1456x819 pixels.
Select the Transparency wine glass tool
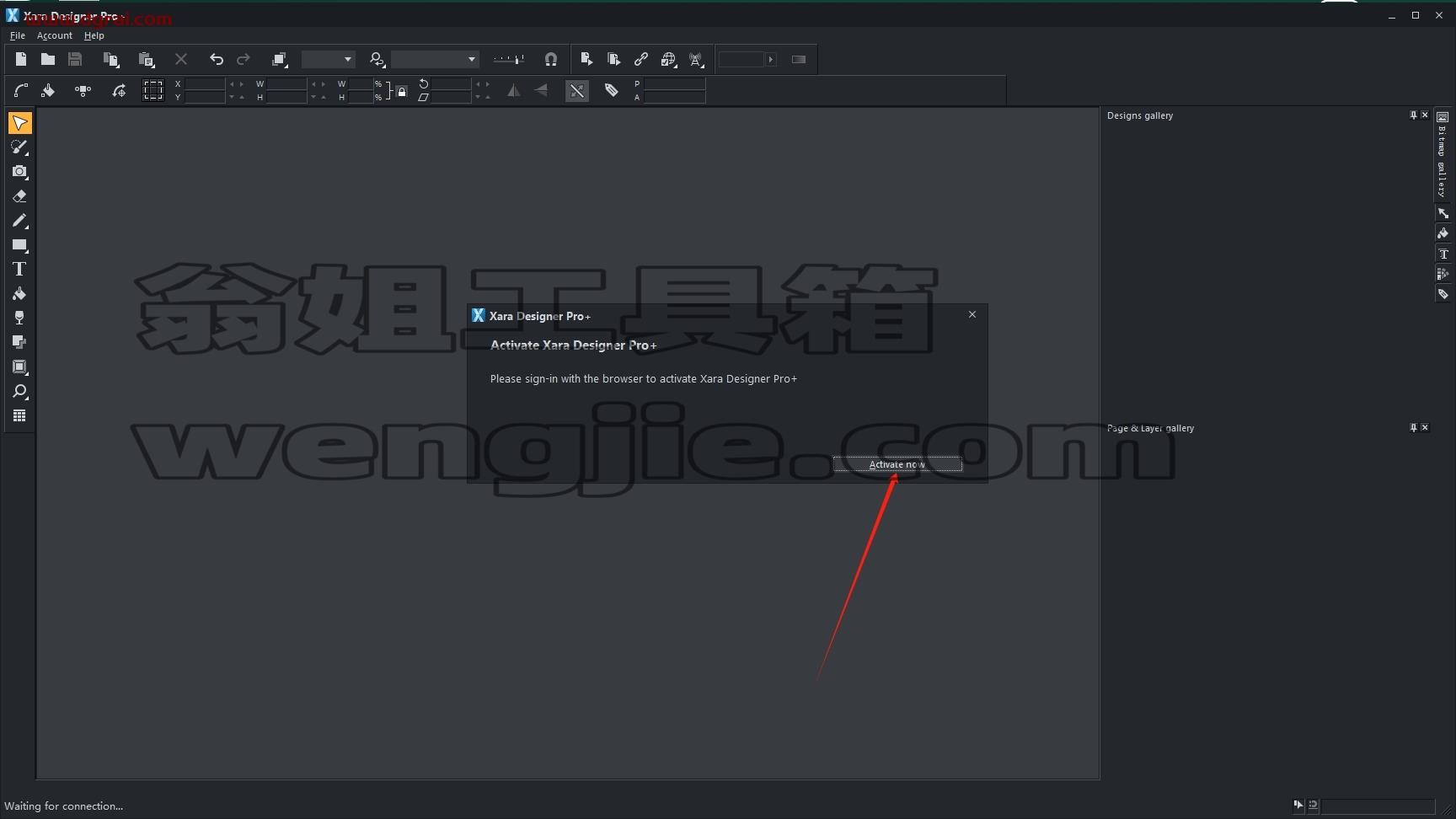[x=19, y=318]
